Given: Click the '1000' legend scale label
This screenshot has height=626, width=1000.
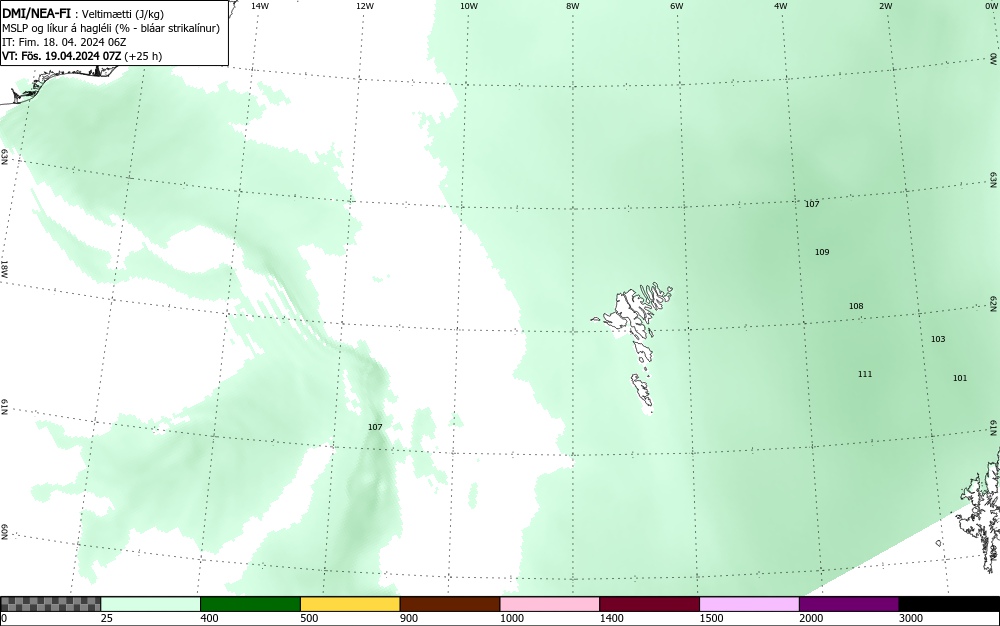Looking at the screenshot, I should [512, 618].
